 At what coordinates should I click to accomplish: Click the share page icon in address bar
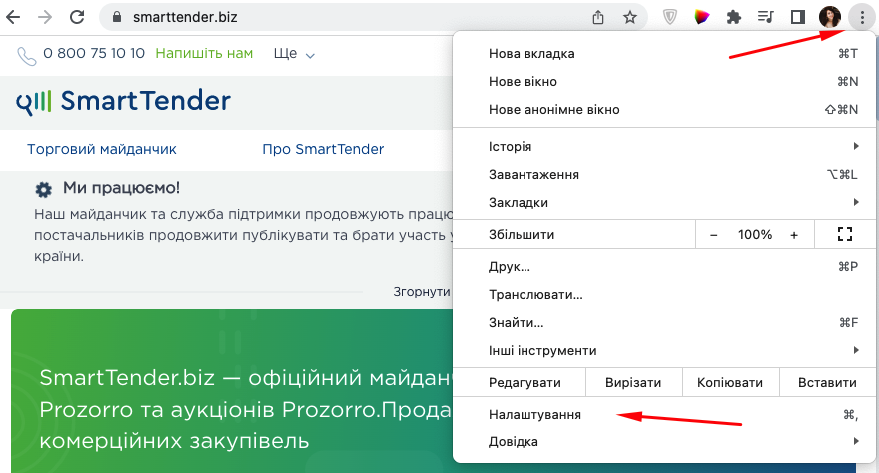click(x=599, y=17)
